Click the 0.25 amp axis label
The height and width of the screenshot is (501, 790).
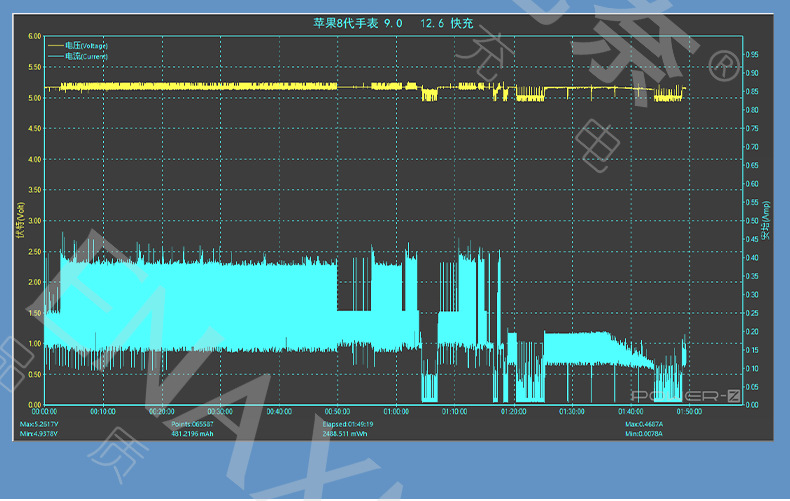pyautogui.click(x=752, y=313)
